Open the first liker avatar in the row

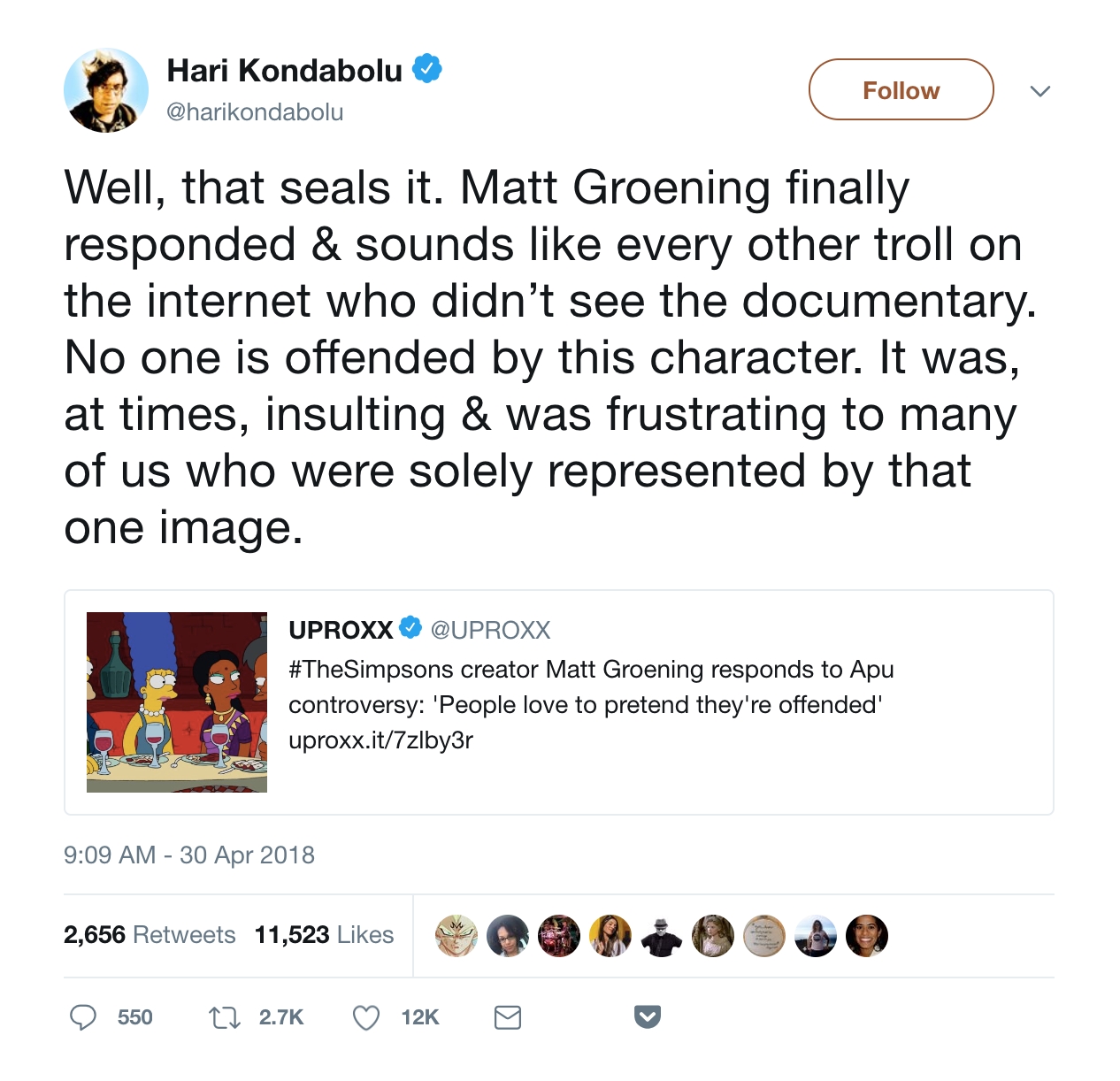click(x=456, y=936)
